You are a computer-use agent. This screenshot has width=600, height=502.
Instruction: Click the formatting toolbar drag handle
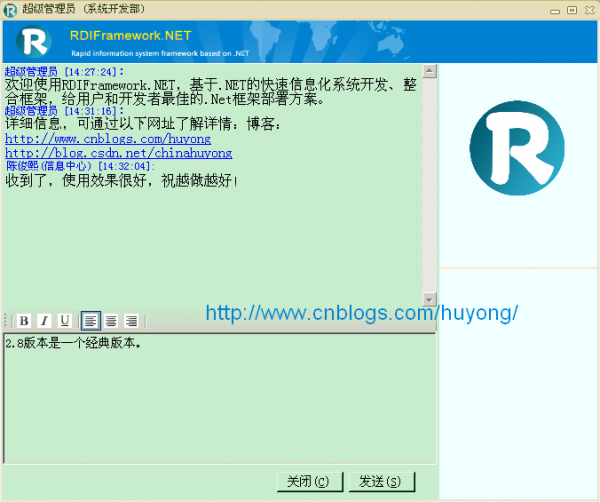[5, 321]
